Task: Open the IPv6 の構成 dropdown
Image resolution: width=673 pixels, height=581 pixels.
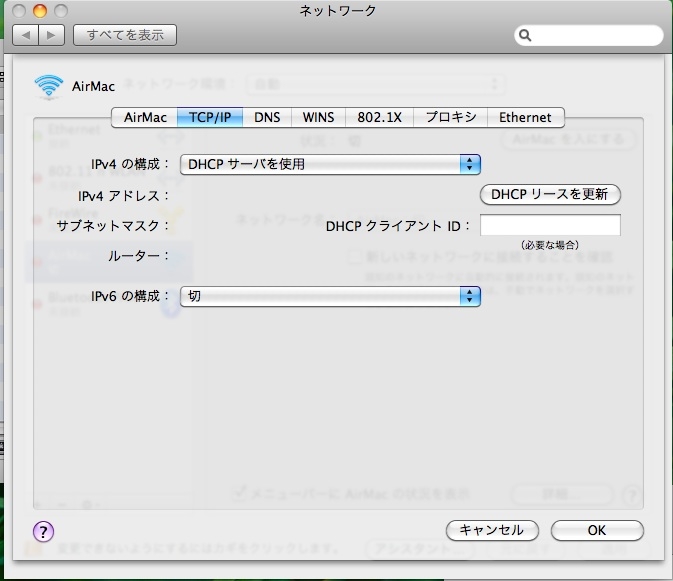Action: pyautogui.click(x=330, y=296)
